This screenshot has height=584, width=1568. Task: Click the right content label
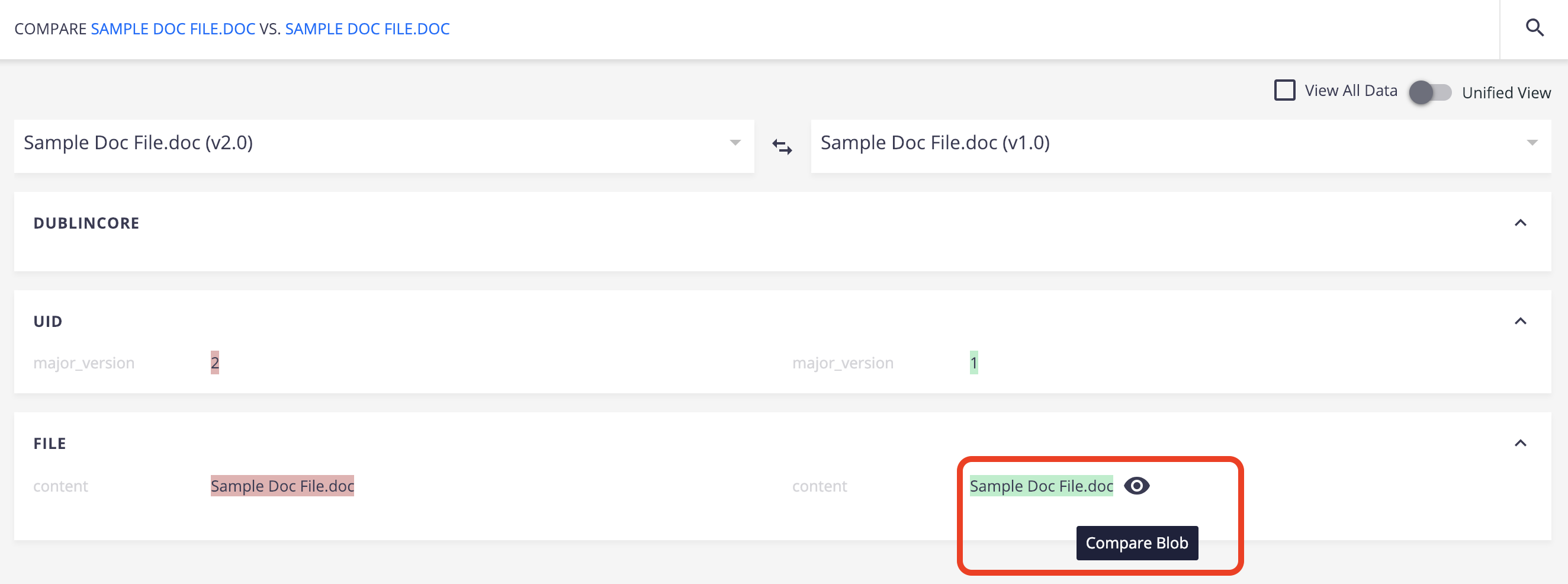(x=820, y=486)
